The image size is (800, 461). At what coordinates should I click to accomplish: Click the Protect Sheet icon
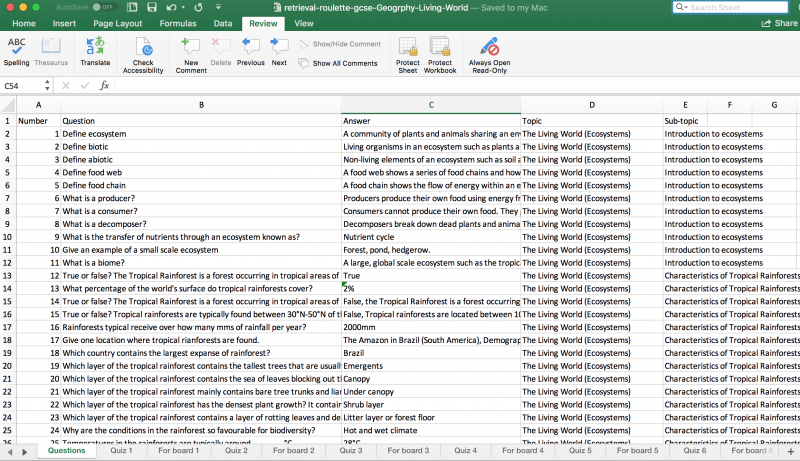click(407, 54)
